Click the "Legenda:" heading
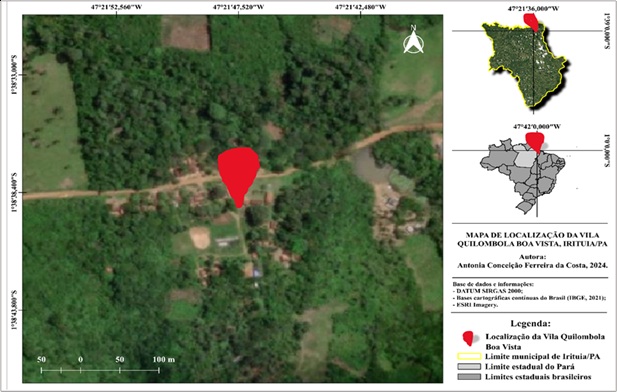Screen dimensions: 617x392 (x=530, y=324)
